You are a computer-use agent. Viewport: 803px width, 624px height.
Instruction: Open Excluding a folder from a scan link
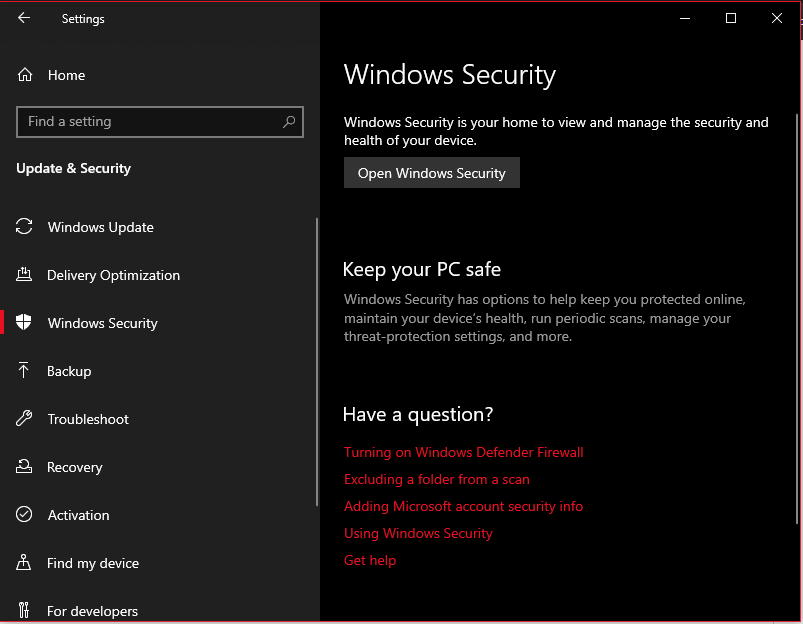pos(437,480)
